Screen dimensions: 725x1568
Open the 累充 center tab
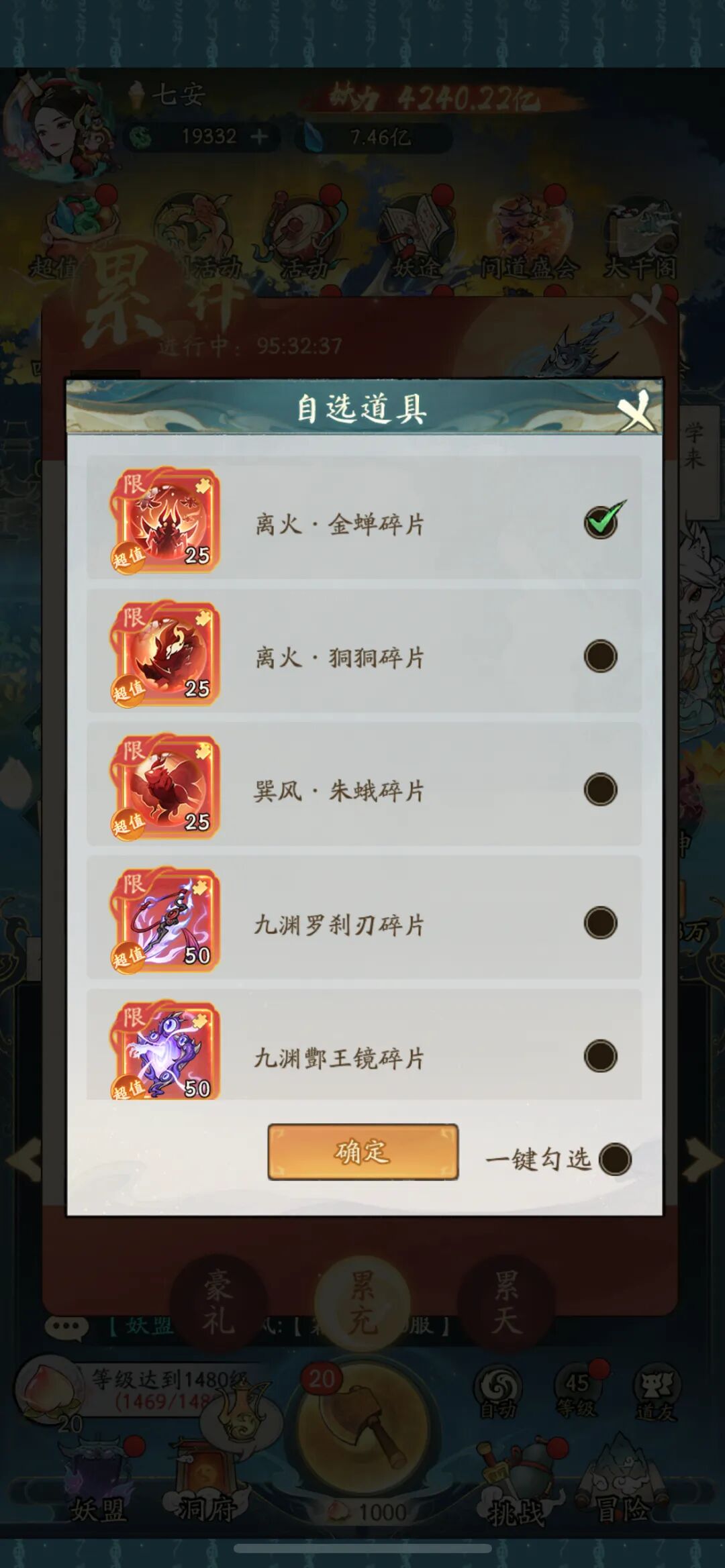362,1303
